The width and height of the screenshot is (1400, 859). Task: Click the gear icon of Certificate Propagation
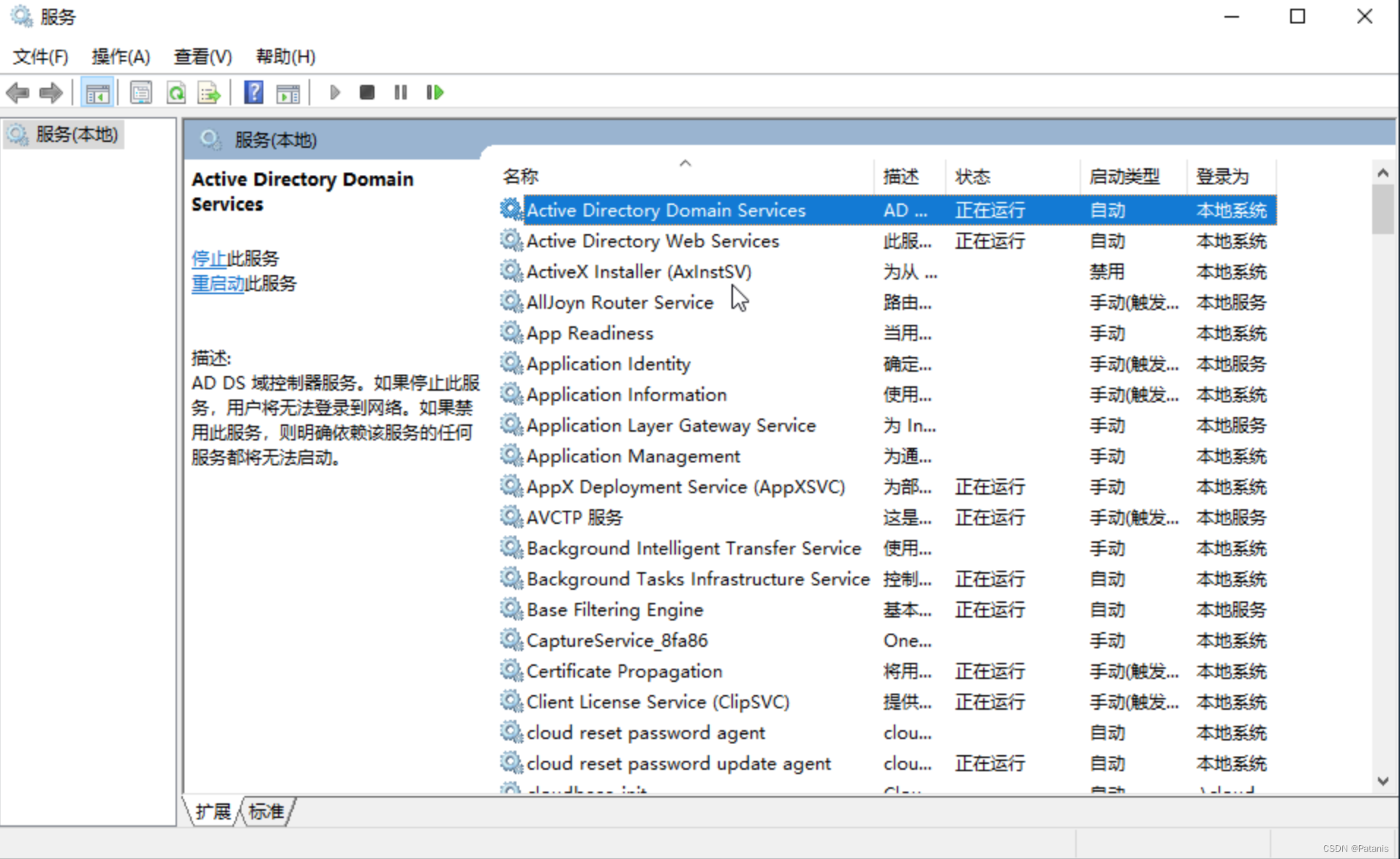(511, 670)
